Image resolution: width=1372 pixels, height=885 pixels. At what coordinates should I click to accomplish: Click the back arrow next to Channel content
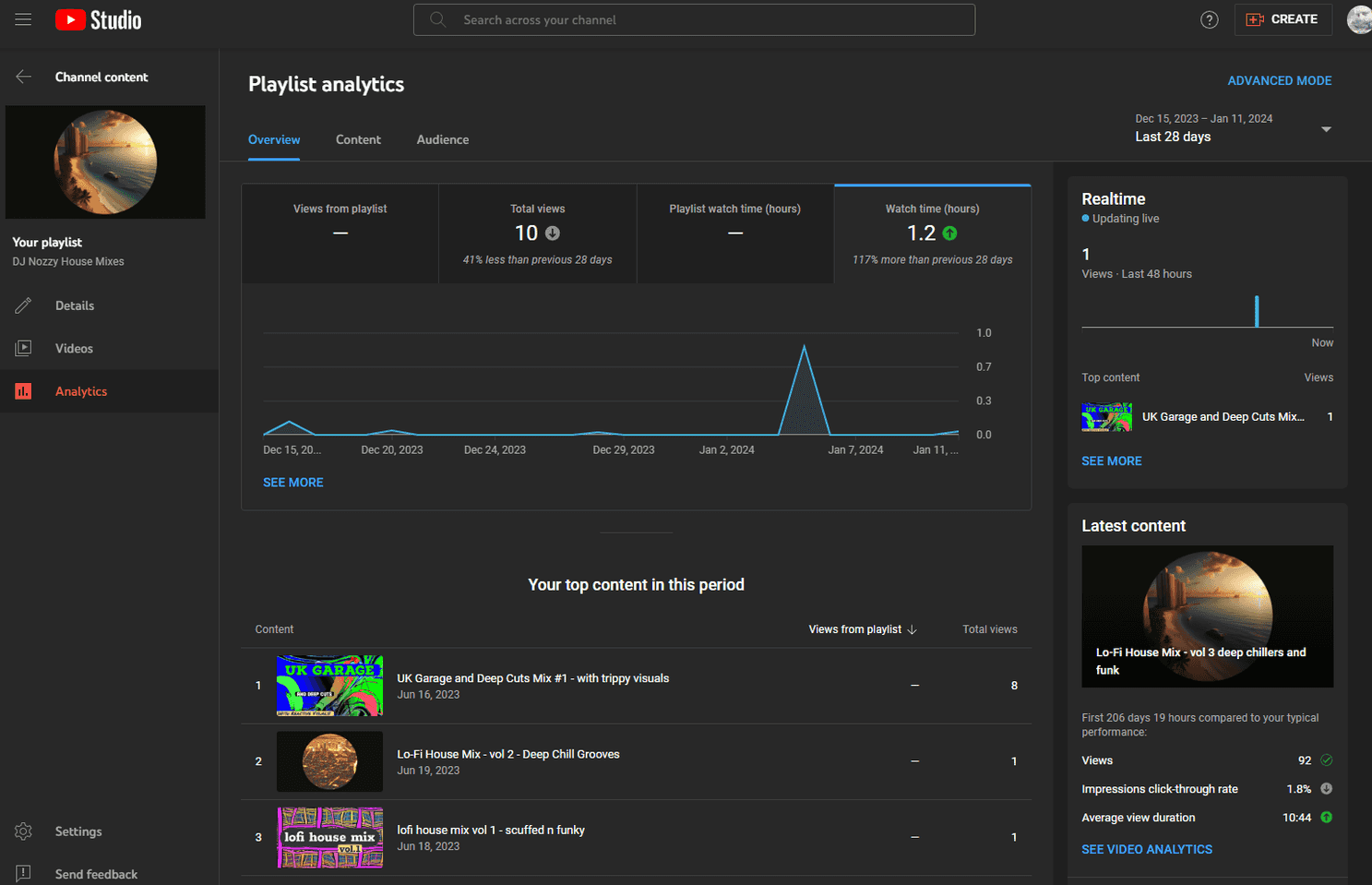(23, 77)
